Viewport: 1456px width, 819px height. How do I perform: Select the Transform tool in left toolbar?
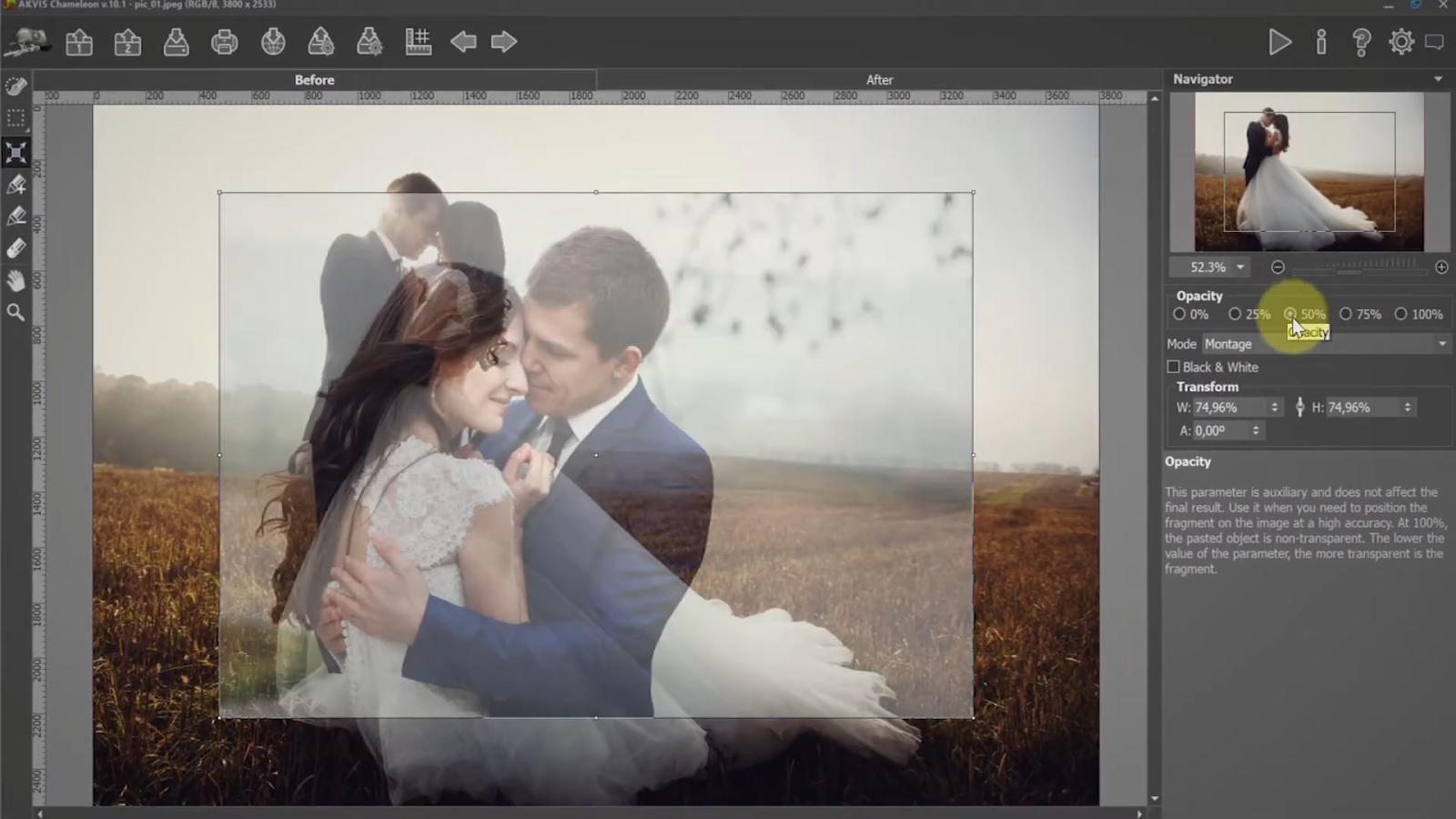coord(15,152)
